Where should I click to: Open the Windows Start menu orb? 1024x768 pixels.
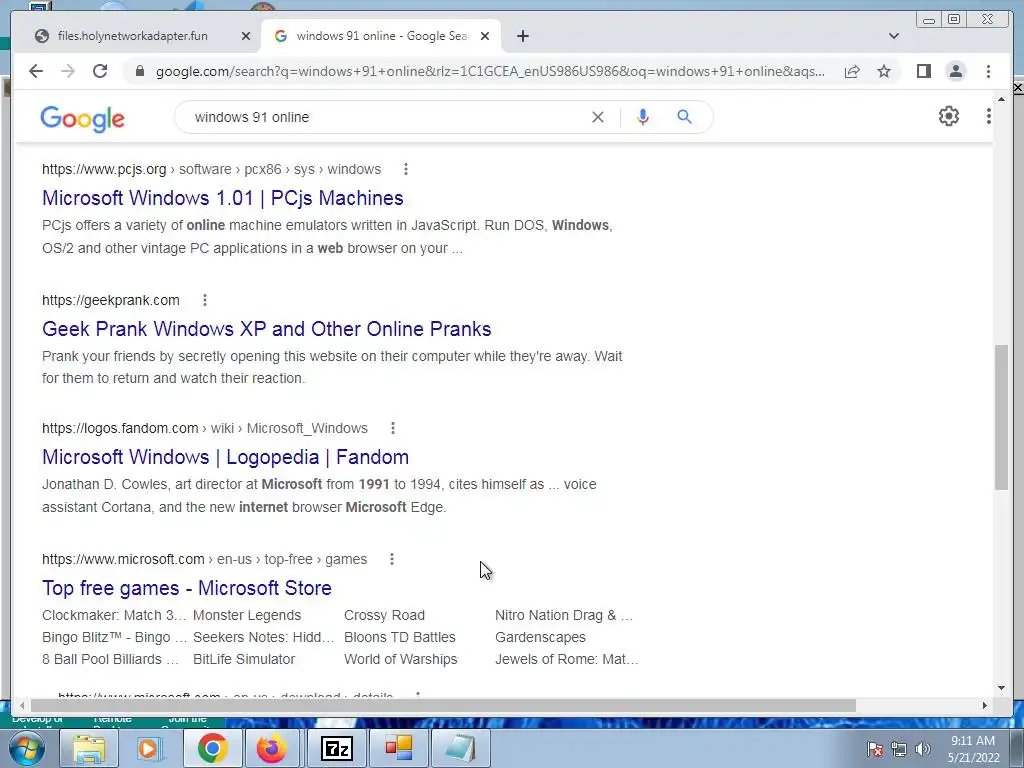tap(26, 748)
